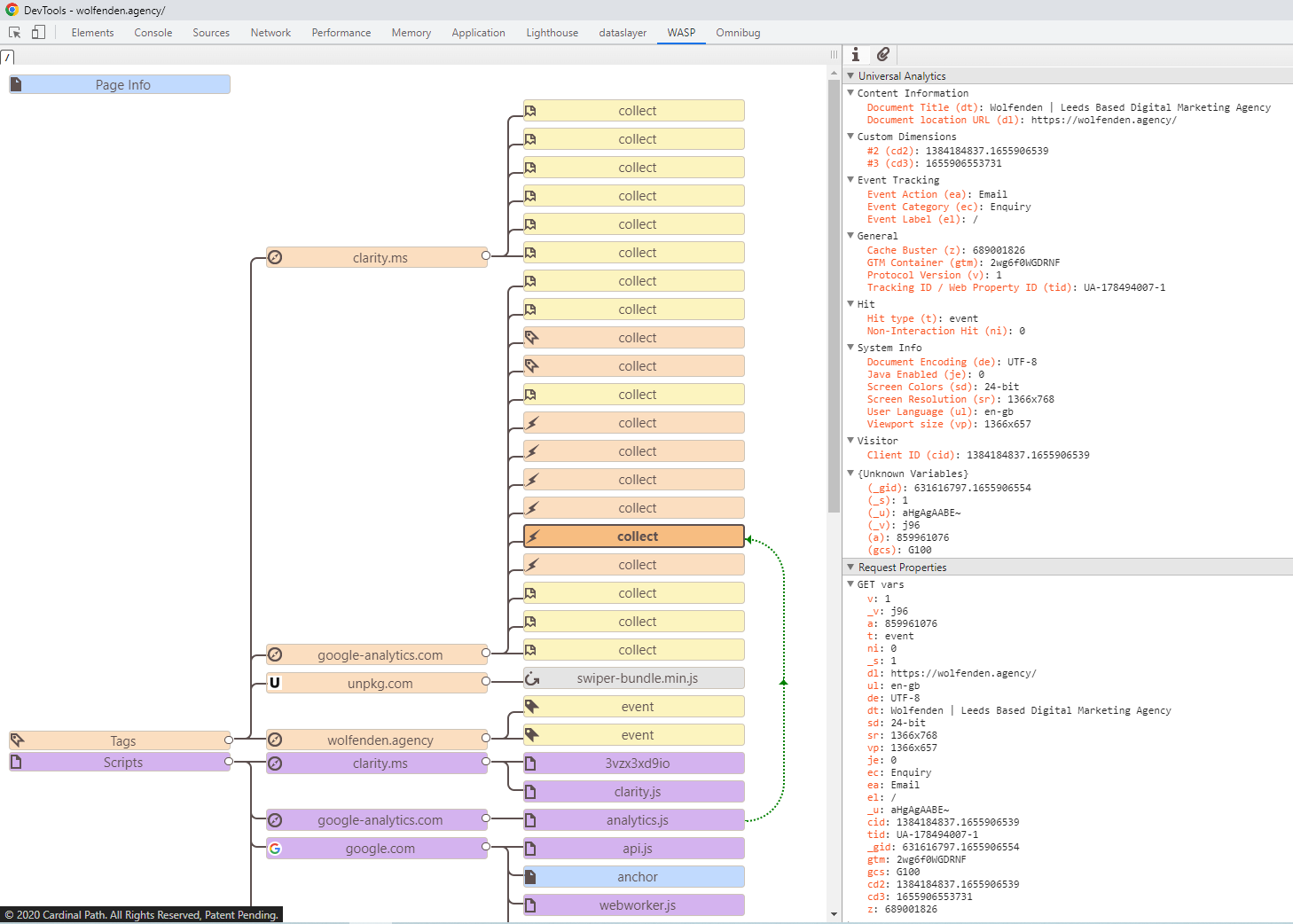
Task: Open the Lighthouse tab
Action: pyautogui.click(x=552, y=33)
